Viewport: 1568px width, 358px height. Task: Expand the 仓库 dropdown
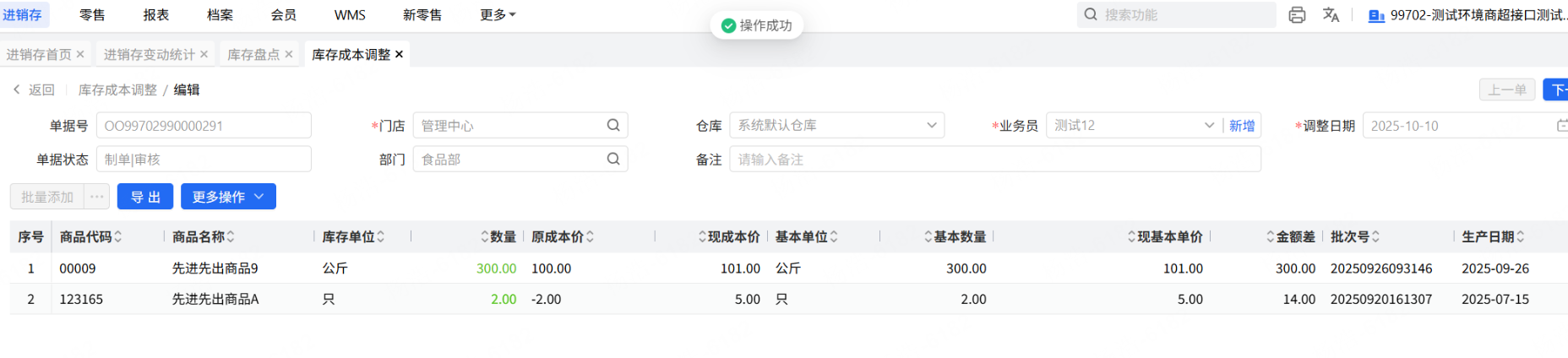click(931, 126)
